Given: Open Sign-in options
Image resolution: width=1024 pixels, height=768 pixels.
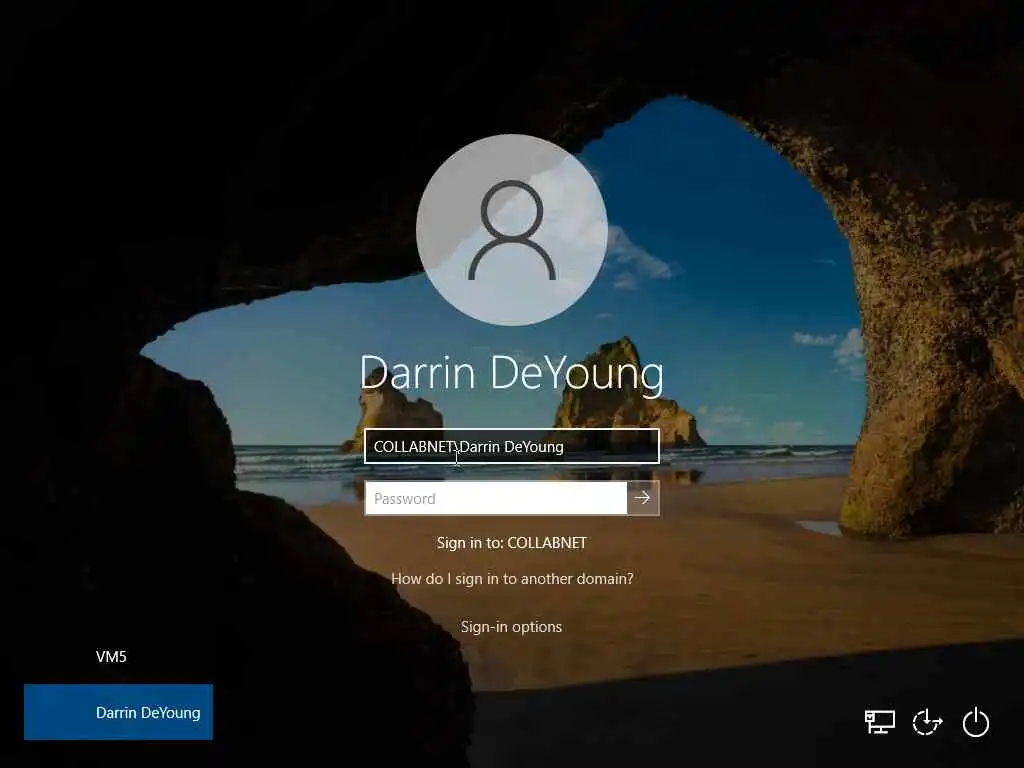Looking at the screenshot, I should (511, 627).
